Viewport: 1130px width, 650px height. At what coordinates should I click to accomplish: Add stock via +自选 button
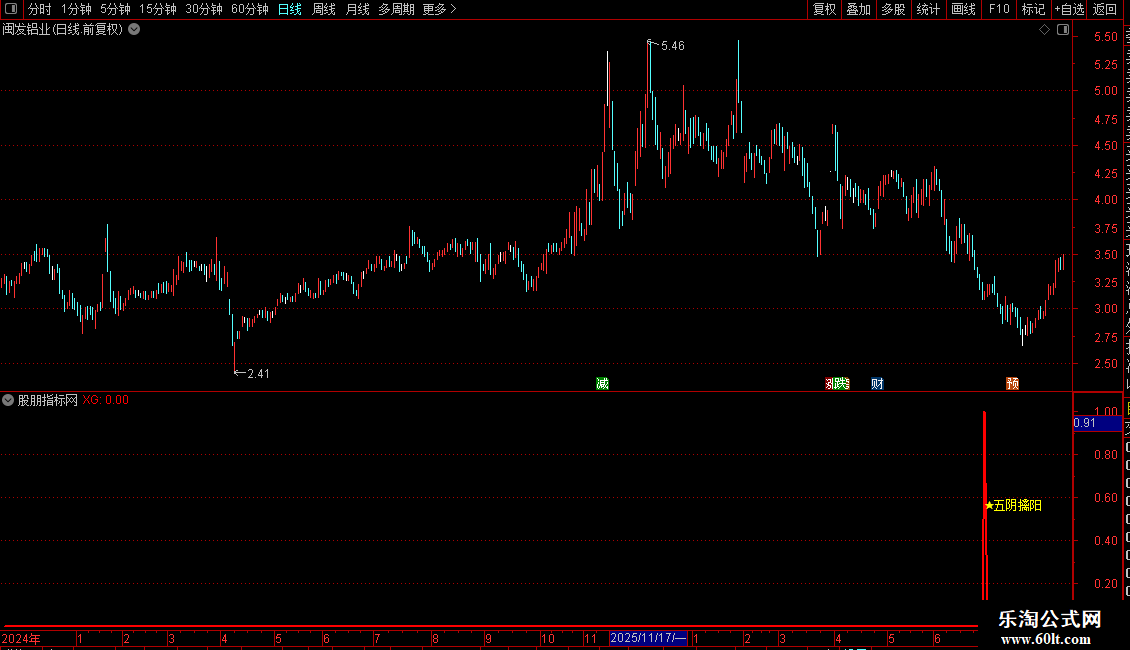(x=1069, y=9)
